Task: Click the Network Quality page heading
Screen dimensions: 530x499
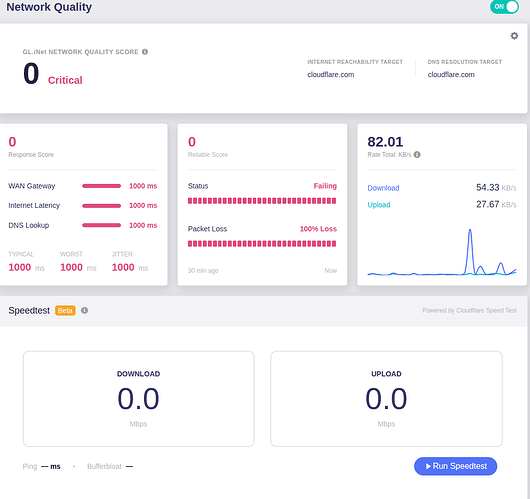Action: click(49, 7)
